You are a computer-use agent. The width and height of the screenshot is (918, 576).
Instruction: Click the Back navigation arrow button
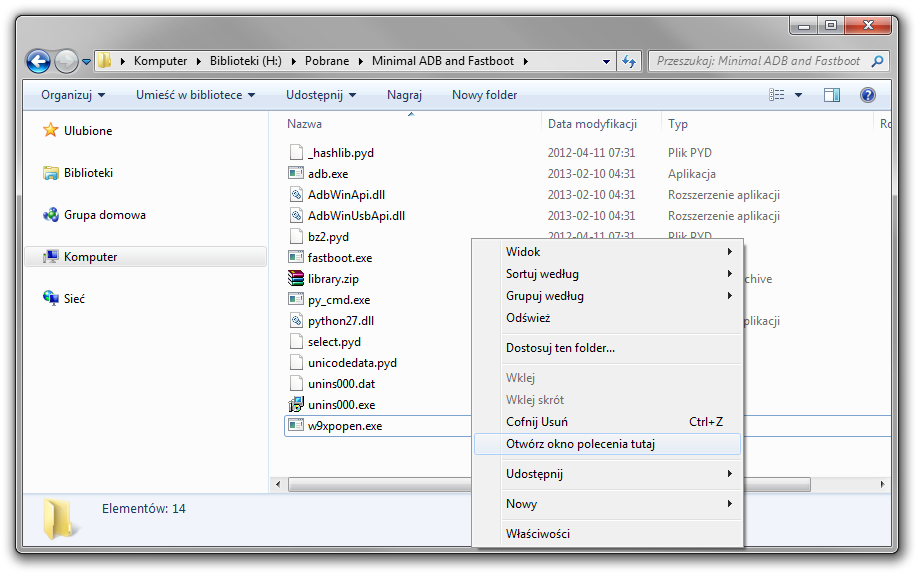(x=38, y=61)
